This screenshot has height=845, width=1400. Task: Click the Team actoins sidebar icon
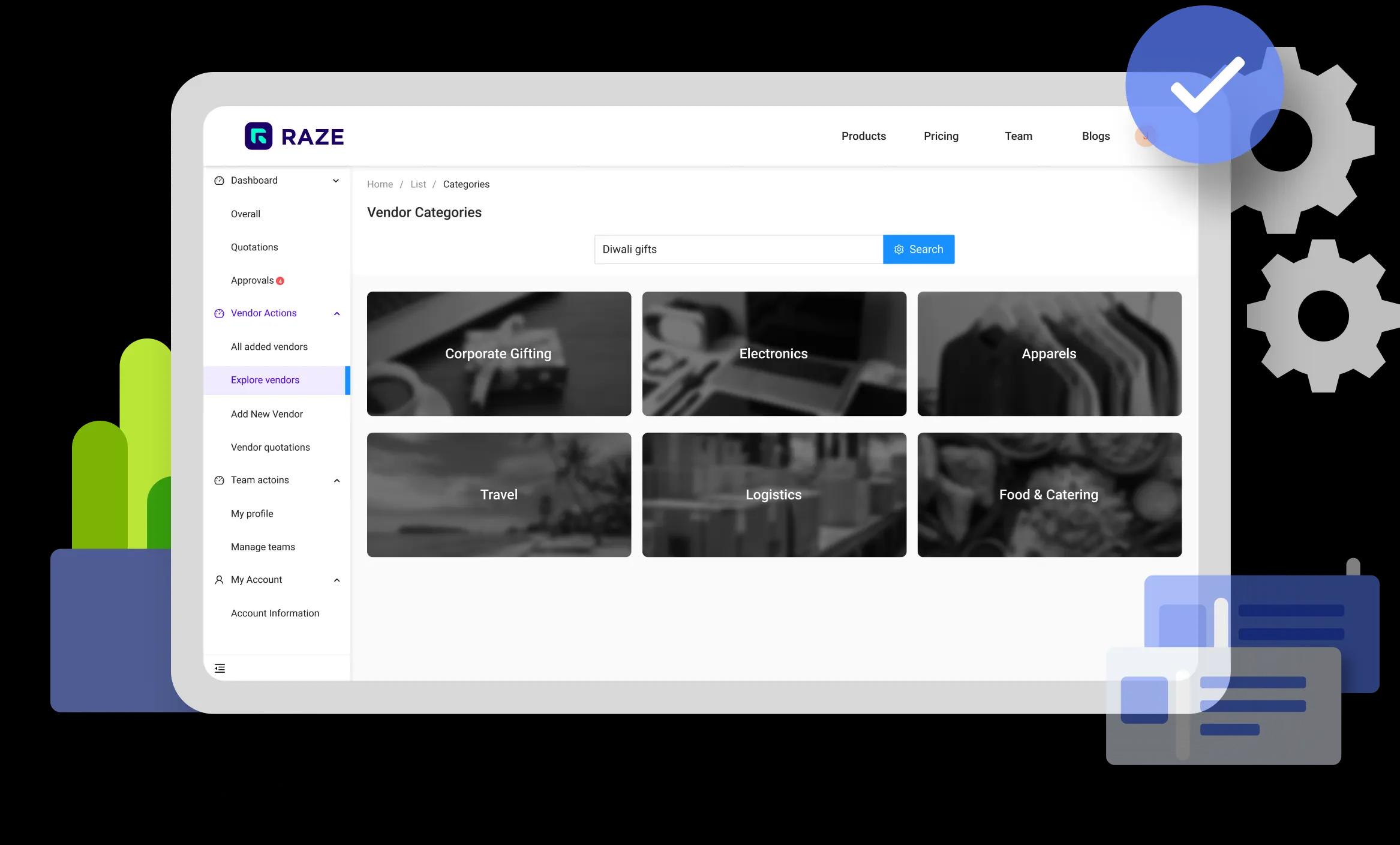[219, 480]
